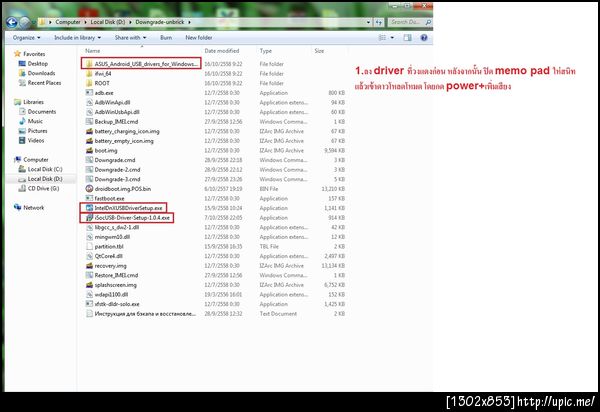Click the Forward navigation arrow
This screenshot has width=600, height=412.
point(25,23)
